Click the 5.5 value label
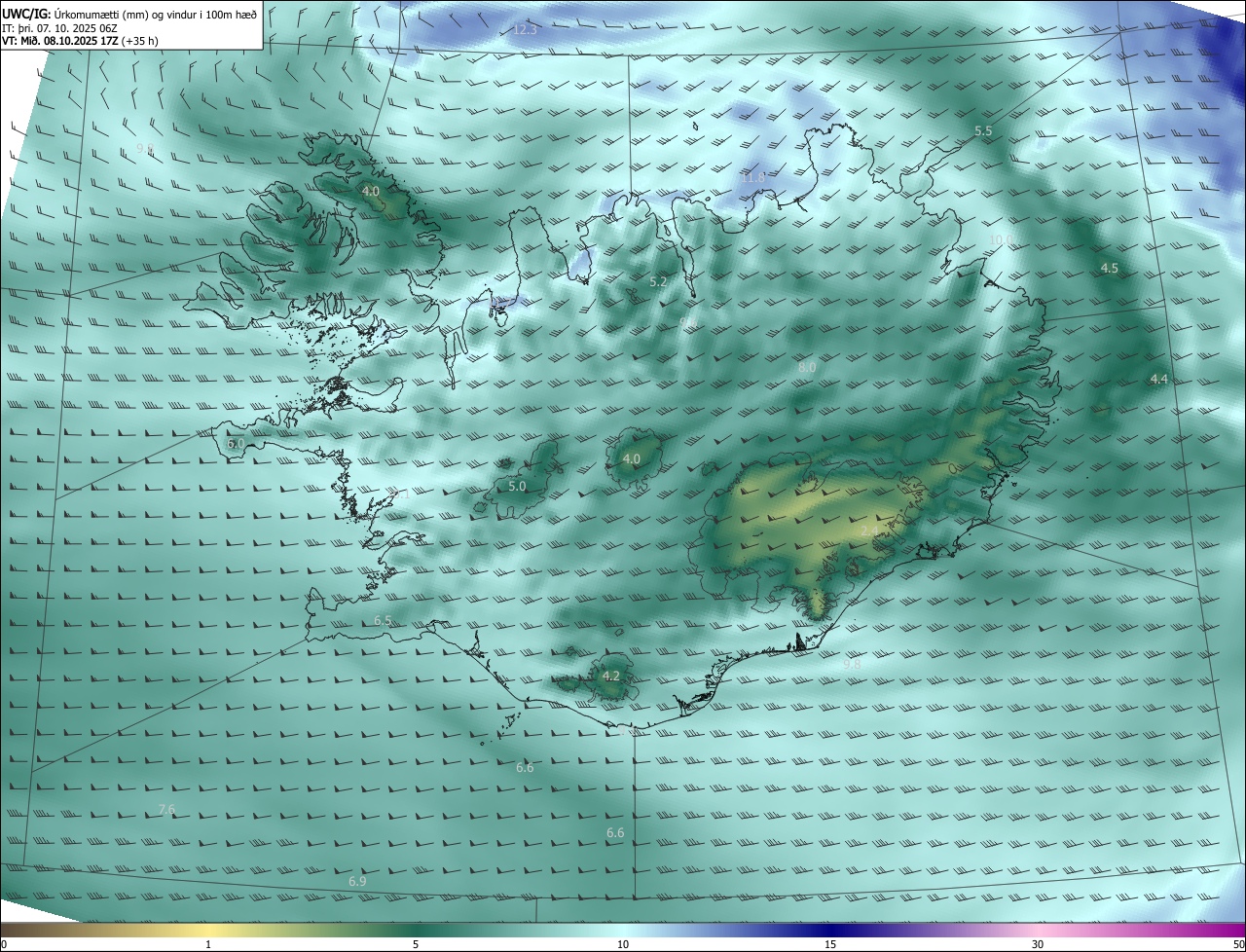The height and width of the screenshot is (952, 1246). point(983,130)
